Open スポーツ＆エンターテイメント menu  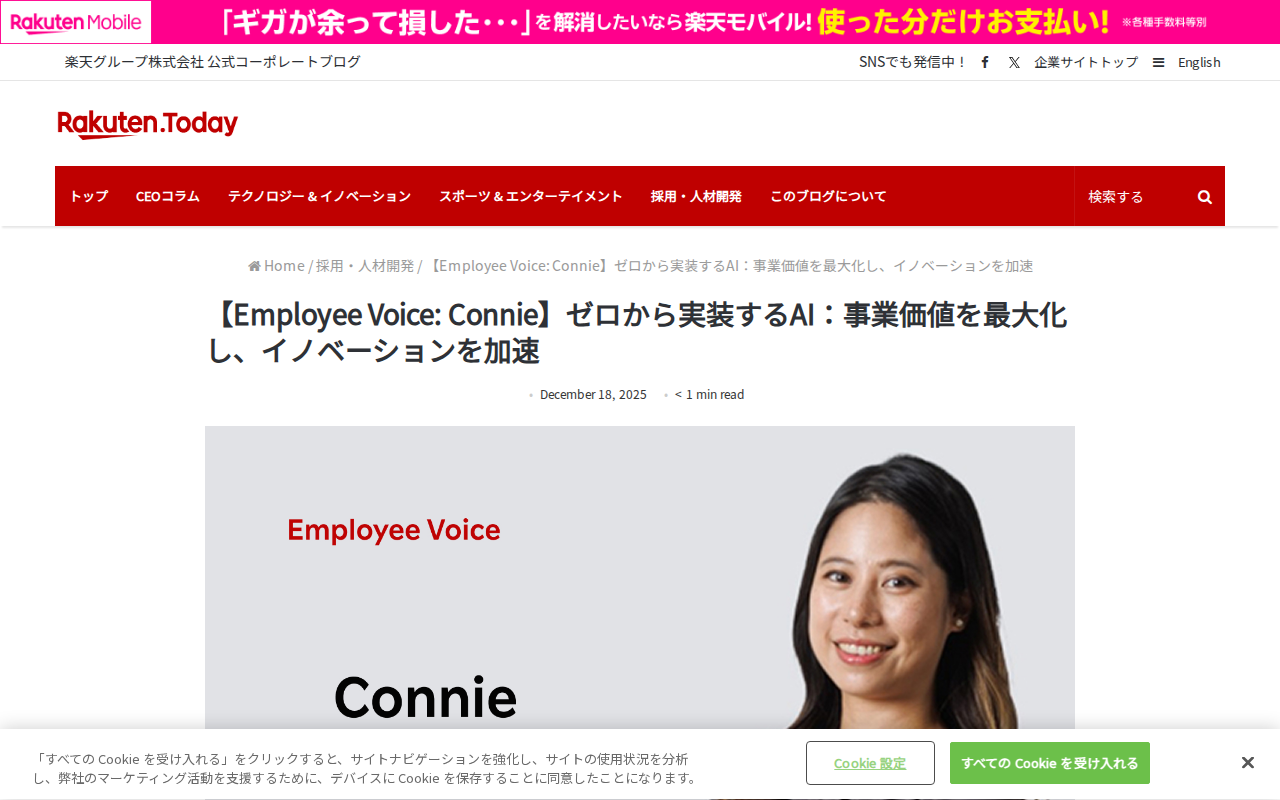[531, 196]
